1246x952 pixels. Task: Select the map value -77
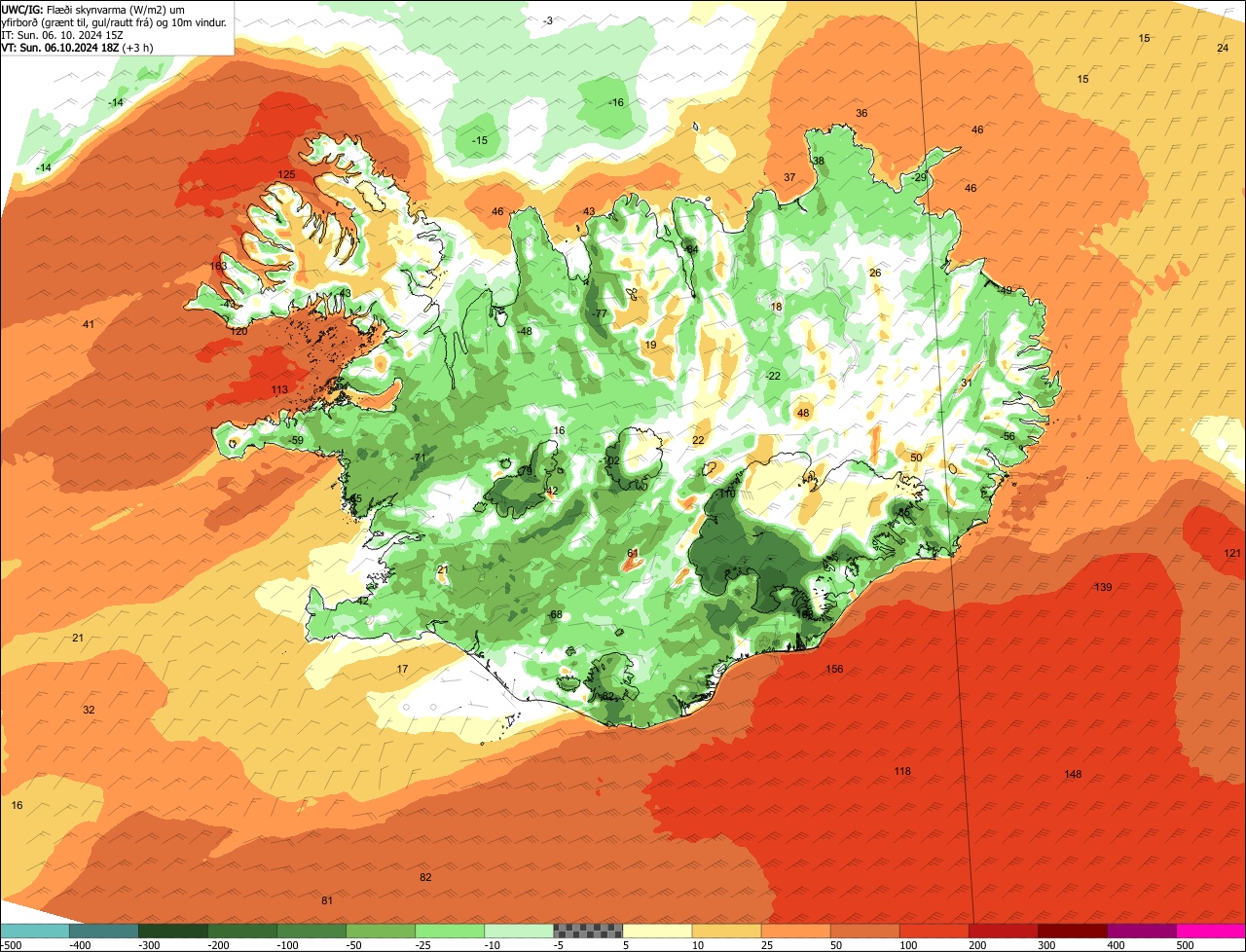point(599,313)
